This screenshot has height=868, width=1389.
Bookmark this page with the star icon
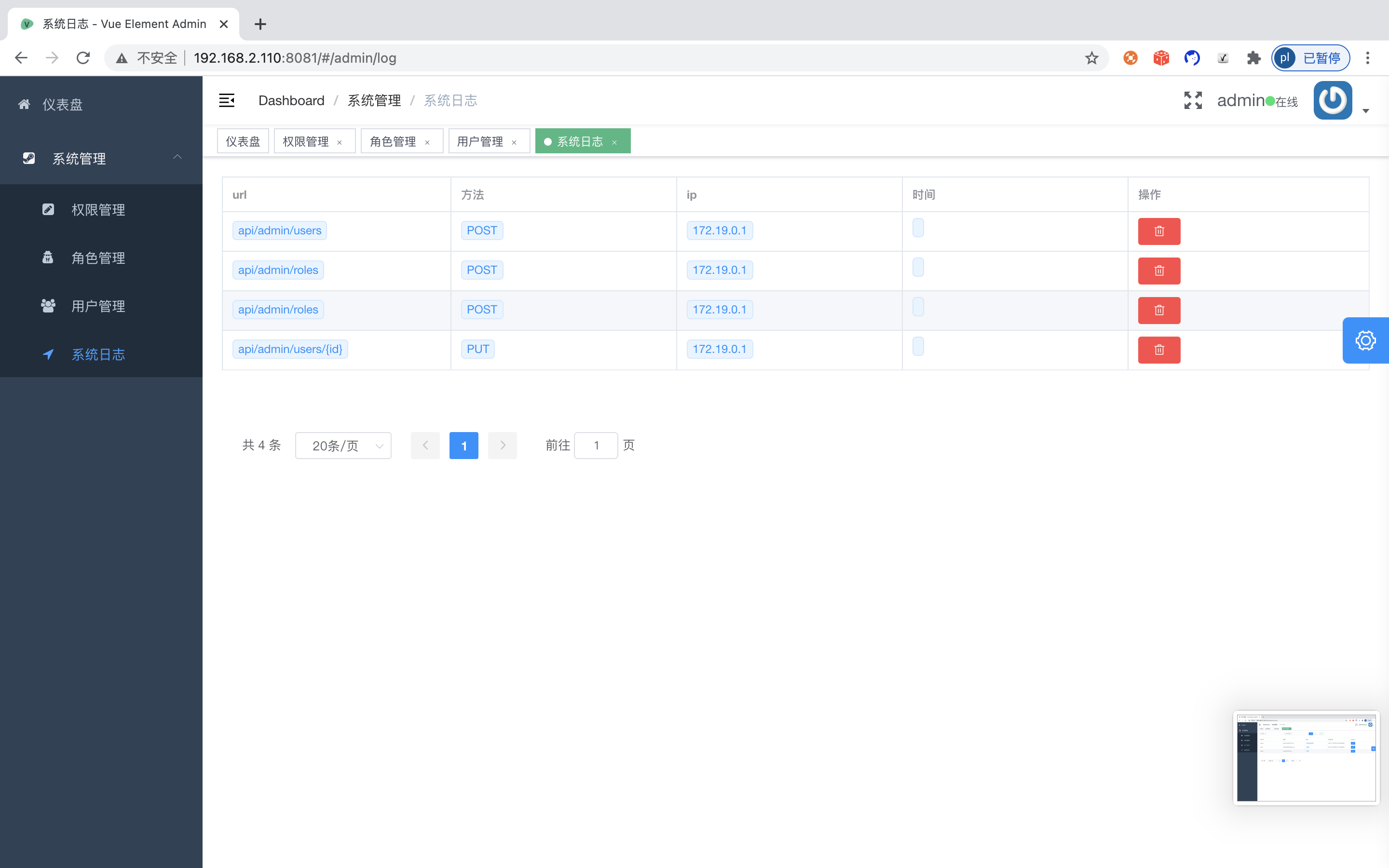click(1091, 58)
